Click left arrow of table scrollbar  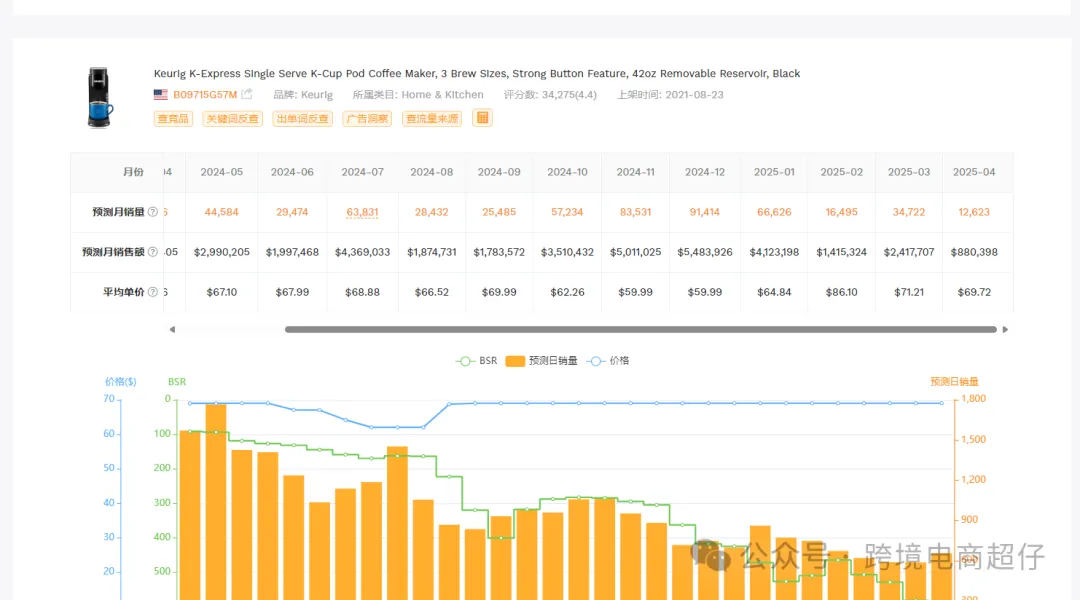click(172, 329)
